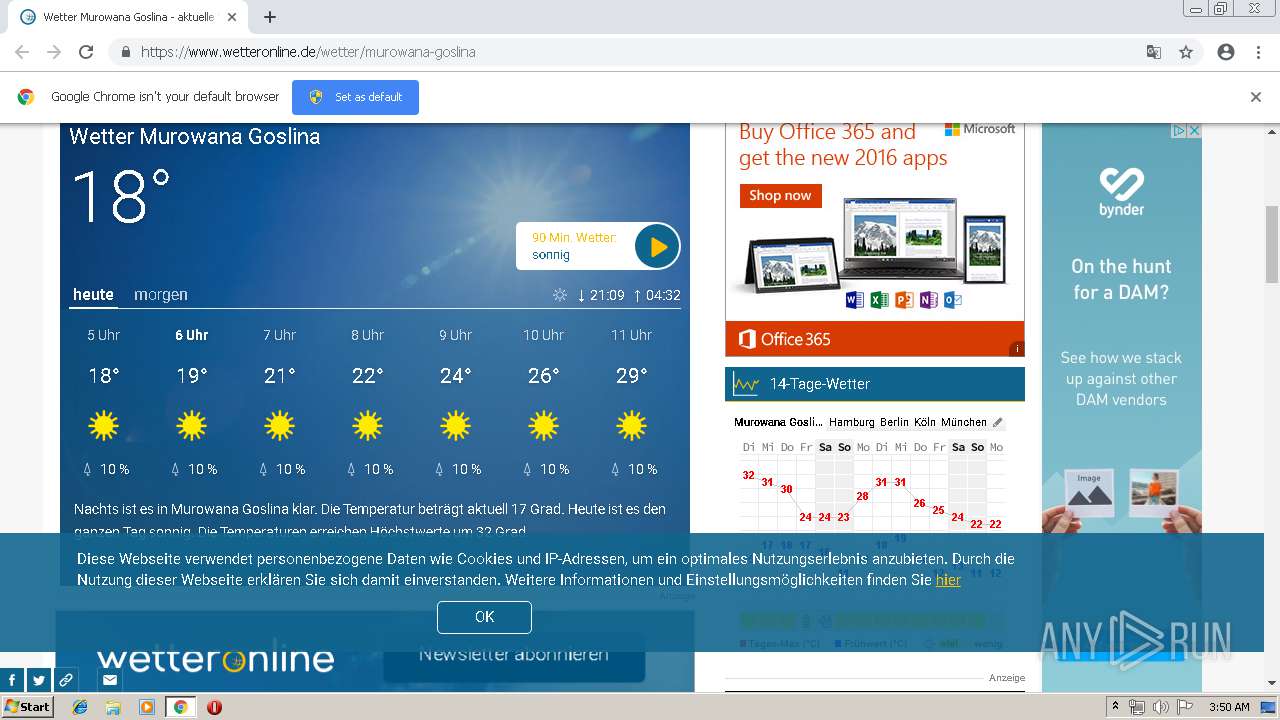Image resolution: width=1280 pixels, height=720 pixels.
Task: Select Köln in 14-Tage-Wetter
Action: pos(925,422)
